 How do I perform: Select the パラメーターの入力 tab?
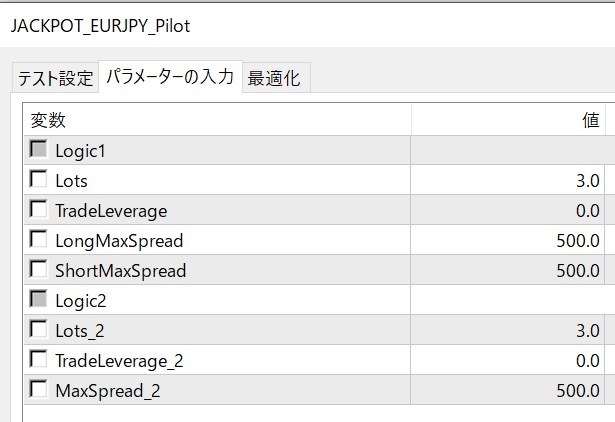(170, 77)
